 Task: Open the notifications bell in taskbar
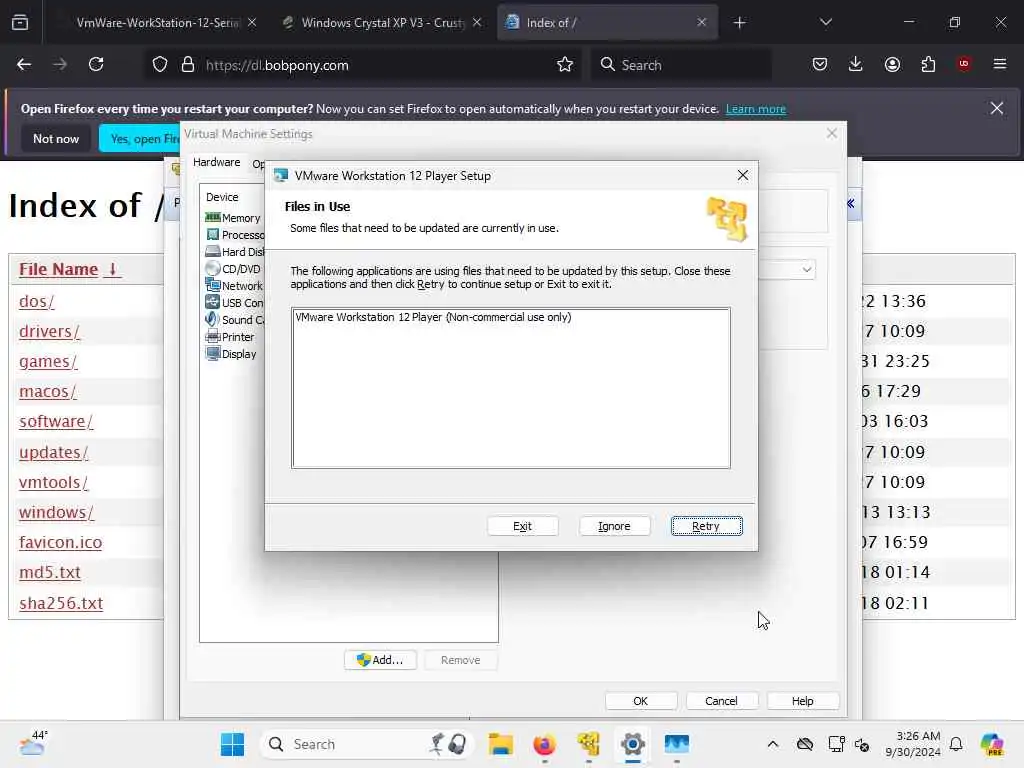click(x=956, y=744)
